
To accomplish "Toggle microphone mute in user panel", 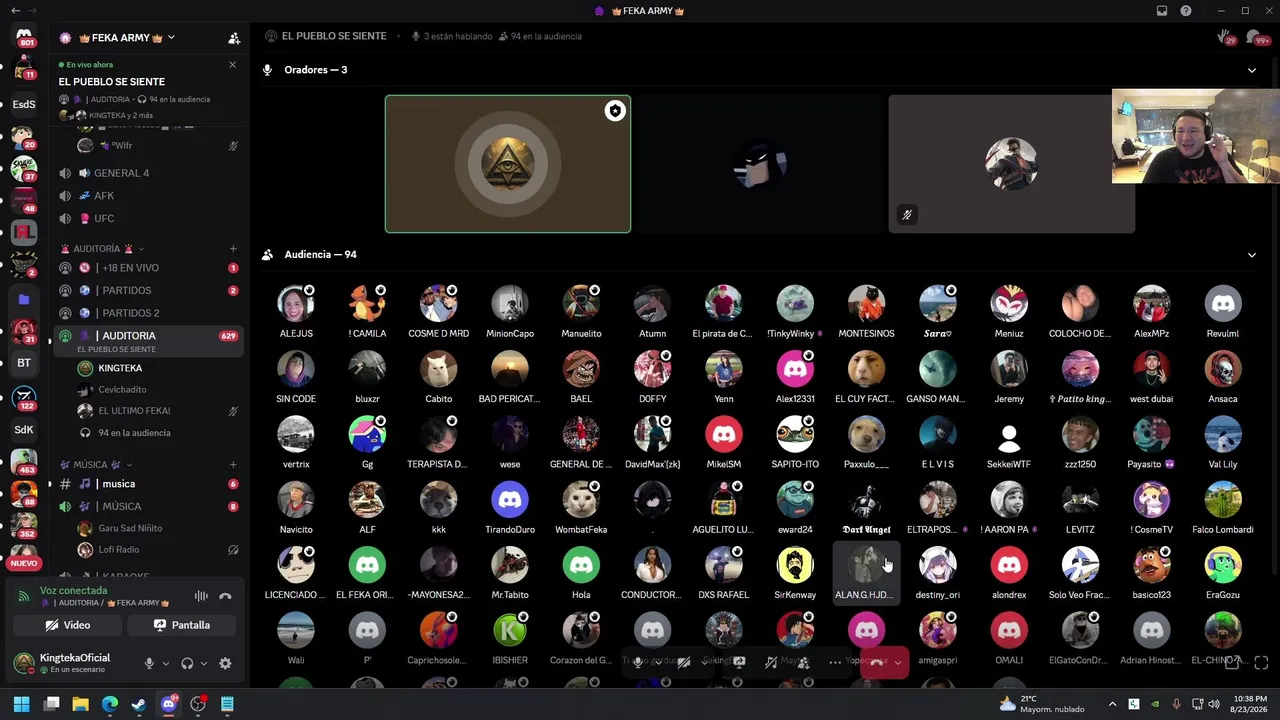I will coord(149,663).
